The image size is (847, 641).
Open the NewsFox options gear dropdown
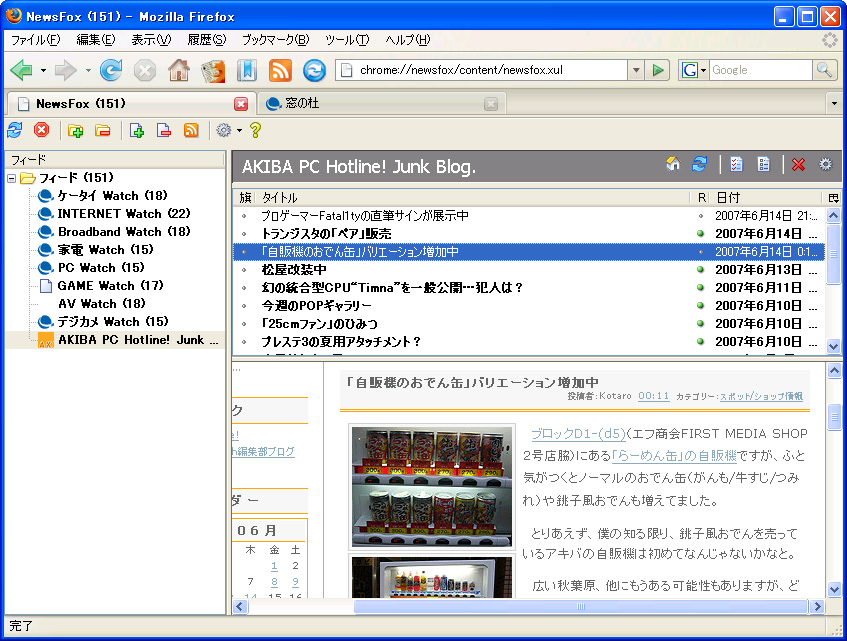[237, 130]
